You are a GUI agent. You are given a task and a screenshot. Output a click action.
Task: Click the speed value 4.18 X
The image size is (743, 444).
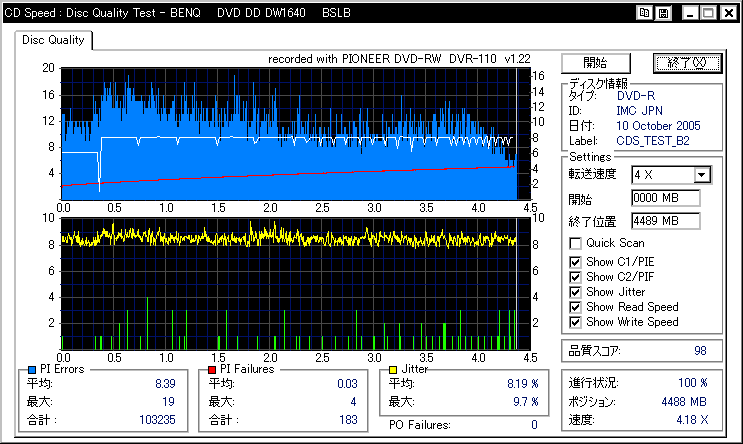point(692,420)
